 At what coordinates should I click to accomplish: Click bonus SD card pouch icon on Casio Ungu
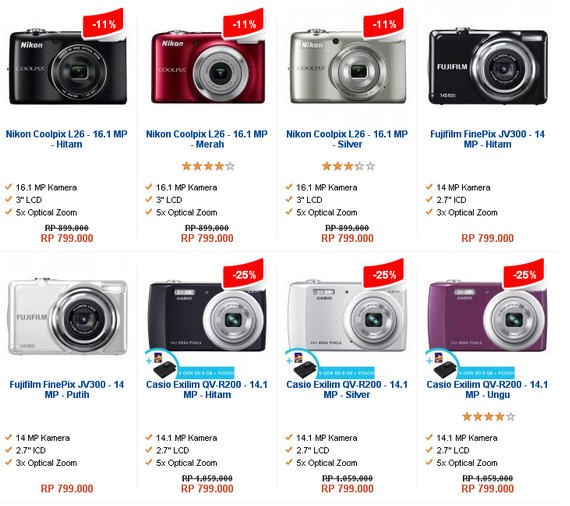470,365
